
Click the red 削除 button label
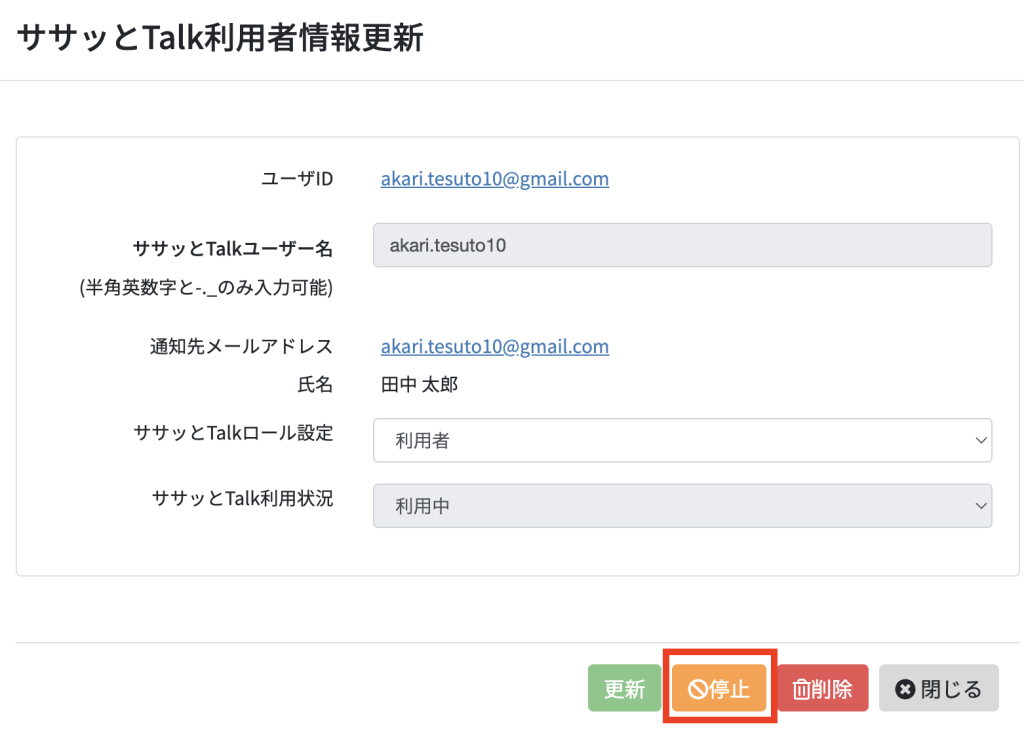coord(832,689)
